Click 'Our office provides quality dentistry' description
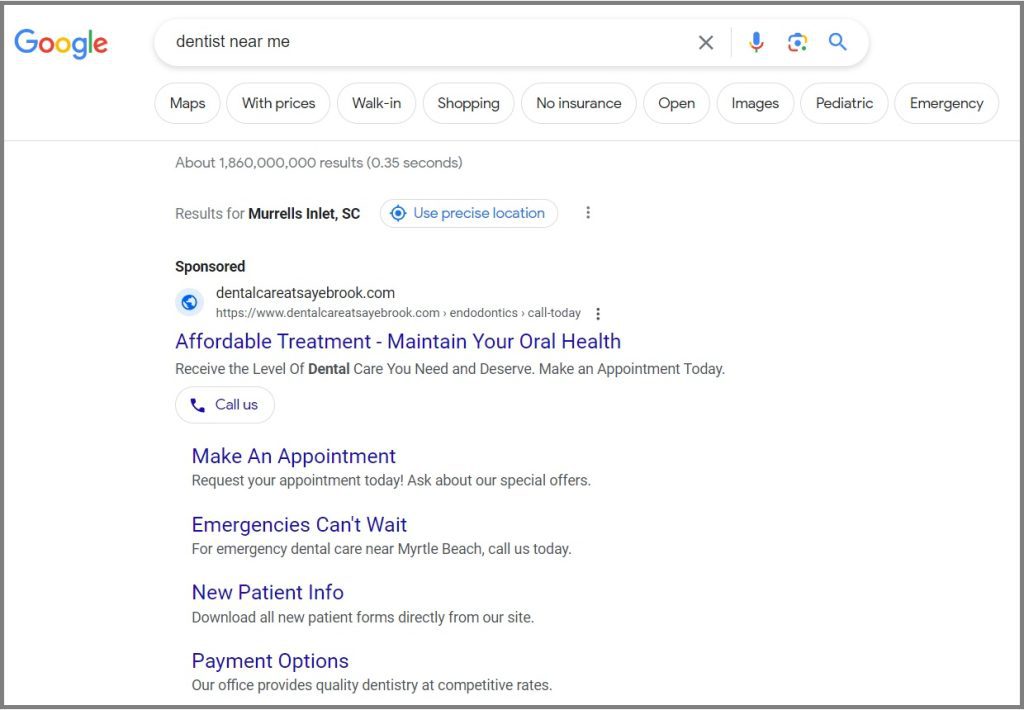The image size is (1024, 710). click(372, 685)
